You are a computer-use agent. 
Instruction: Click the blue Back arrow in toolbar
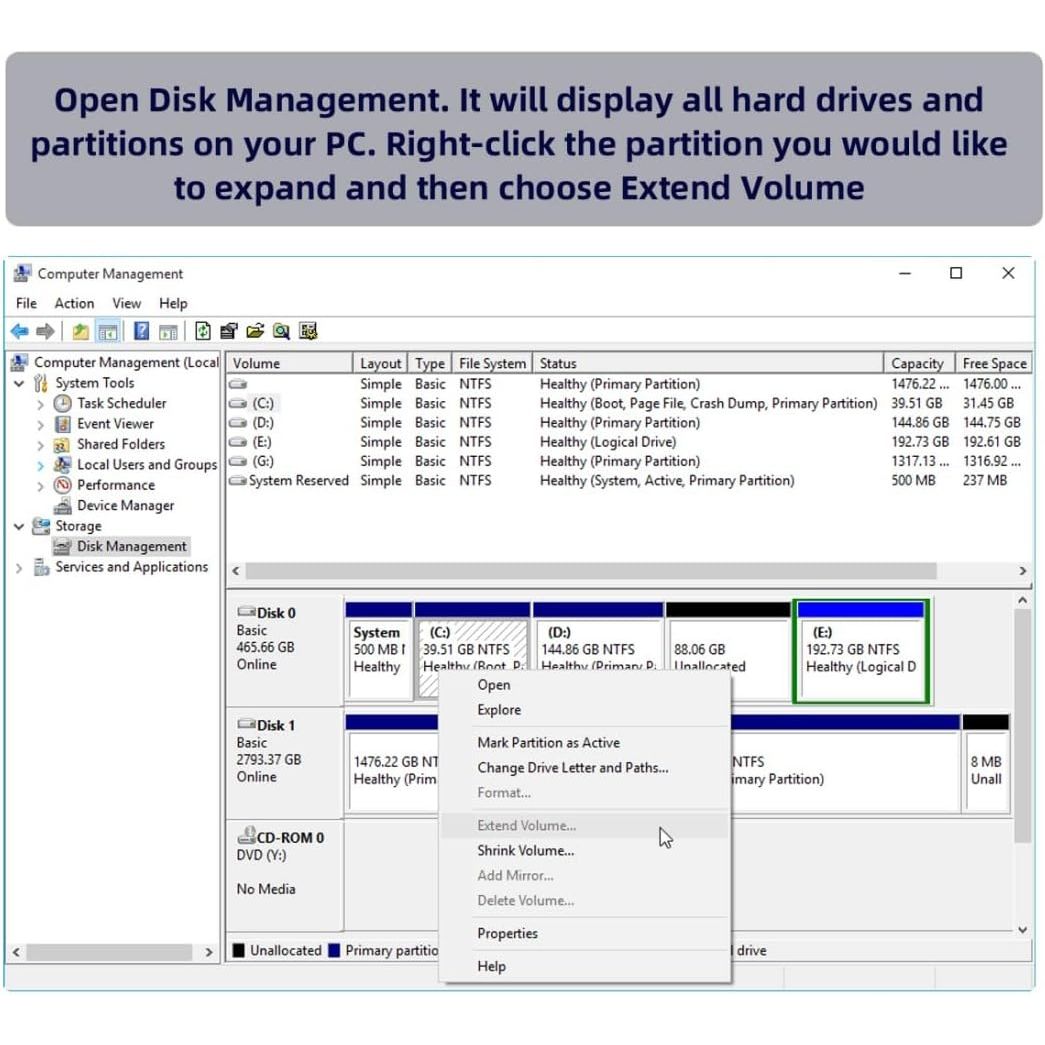[19, 331]
